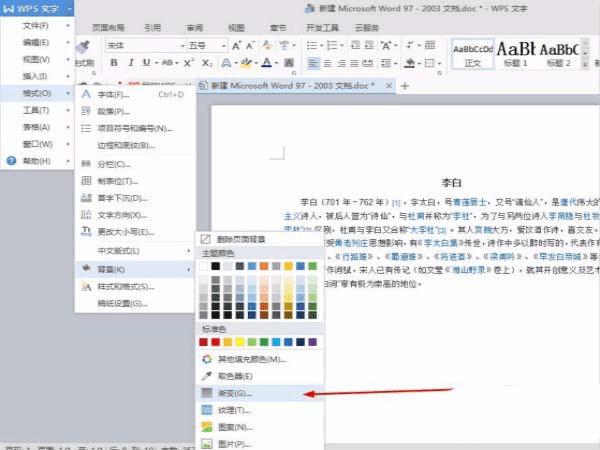Click the grow font size icon
This screenshot has width=600, height=450.
click(x=237, y=46)
